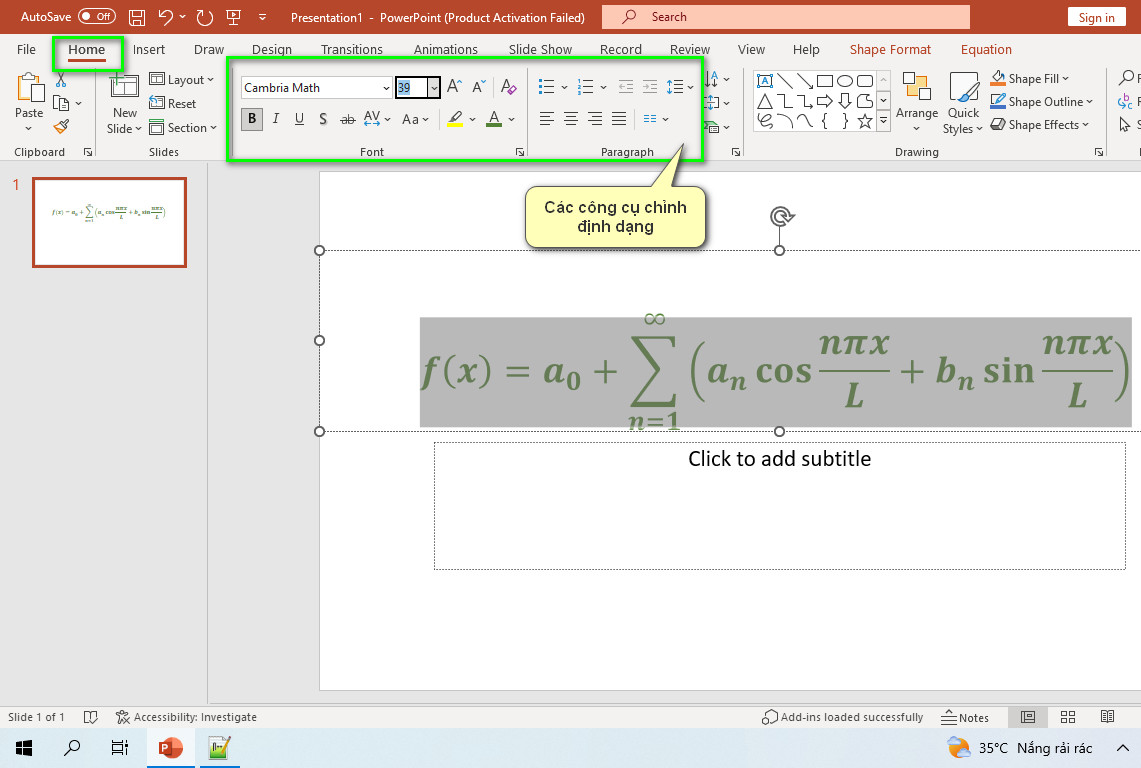Open the Insert tab

pos(148,50)
